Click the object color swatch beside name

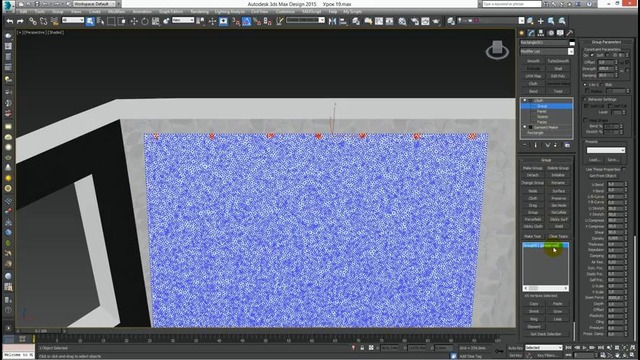point(572,43)
